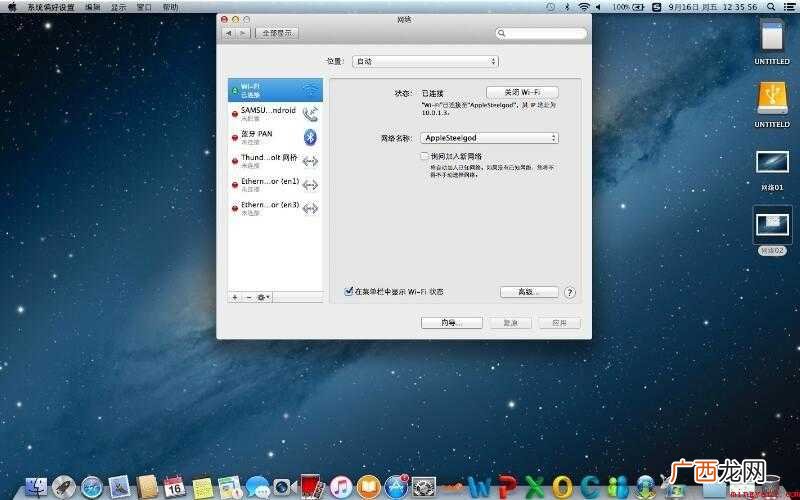Open the Apple menu

(12, 7)
